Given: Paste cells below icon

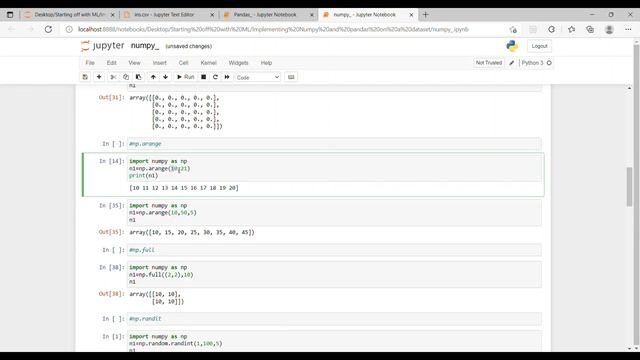Looking at the screenshot, I should coord(138,77).
